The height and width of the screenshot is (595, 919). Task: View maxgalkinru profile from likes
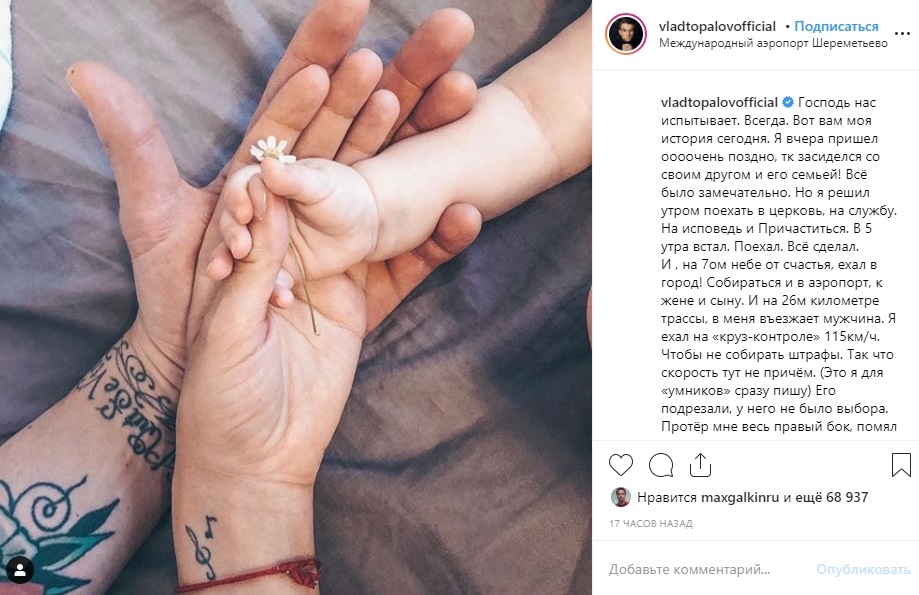pos(740,498)
